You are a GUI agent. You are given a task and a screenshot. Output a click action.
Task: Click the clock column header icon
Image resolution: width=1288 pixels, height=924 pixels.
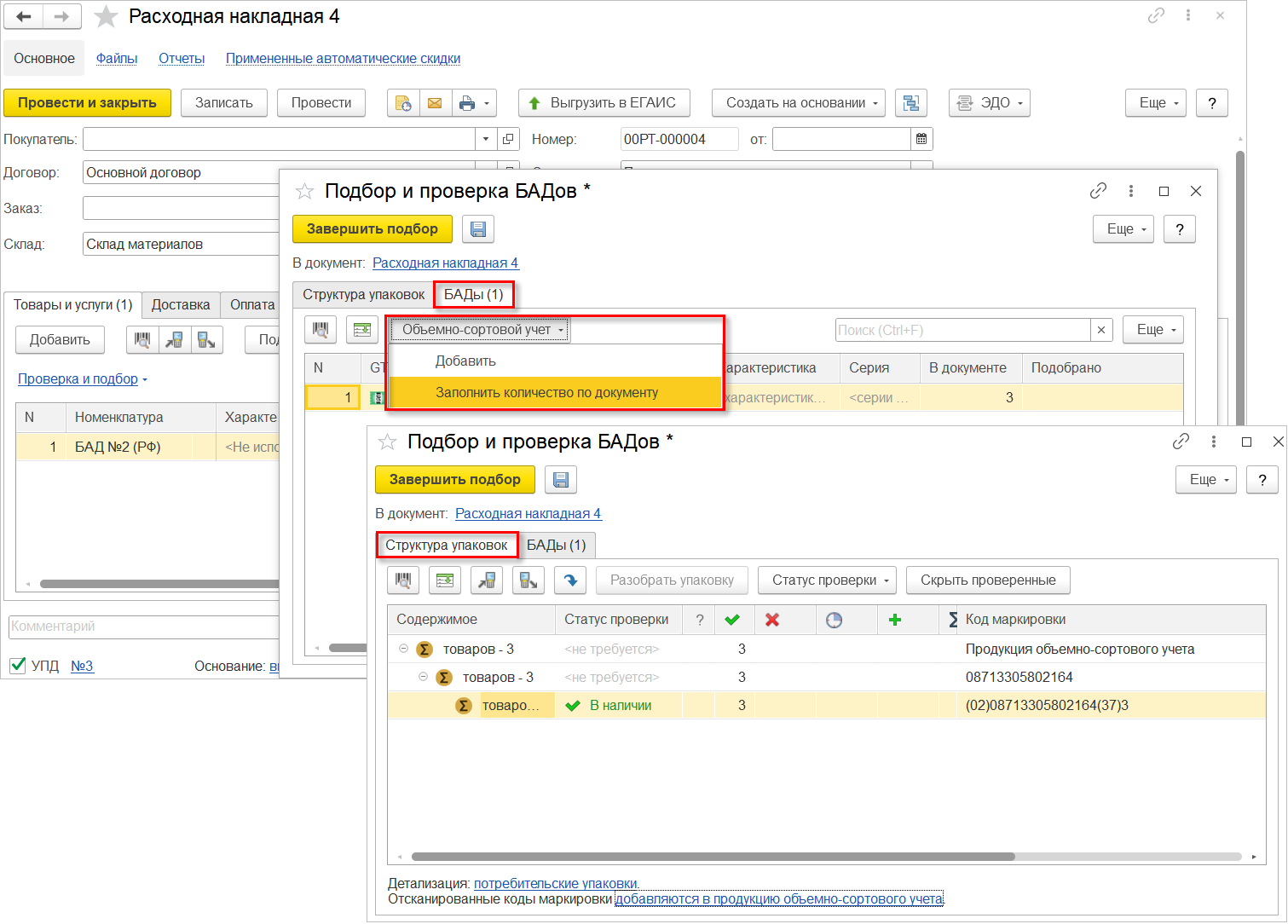(834, 620)
